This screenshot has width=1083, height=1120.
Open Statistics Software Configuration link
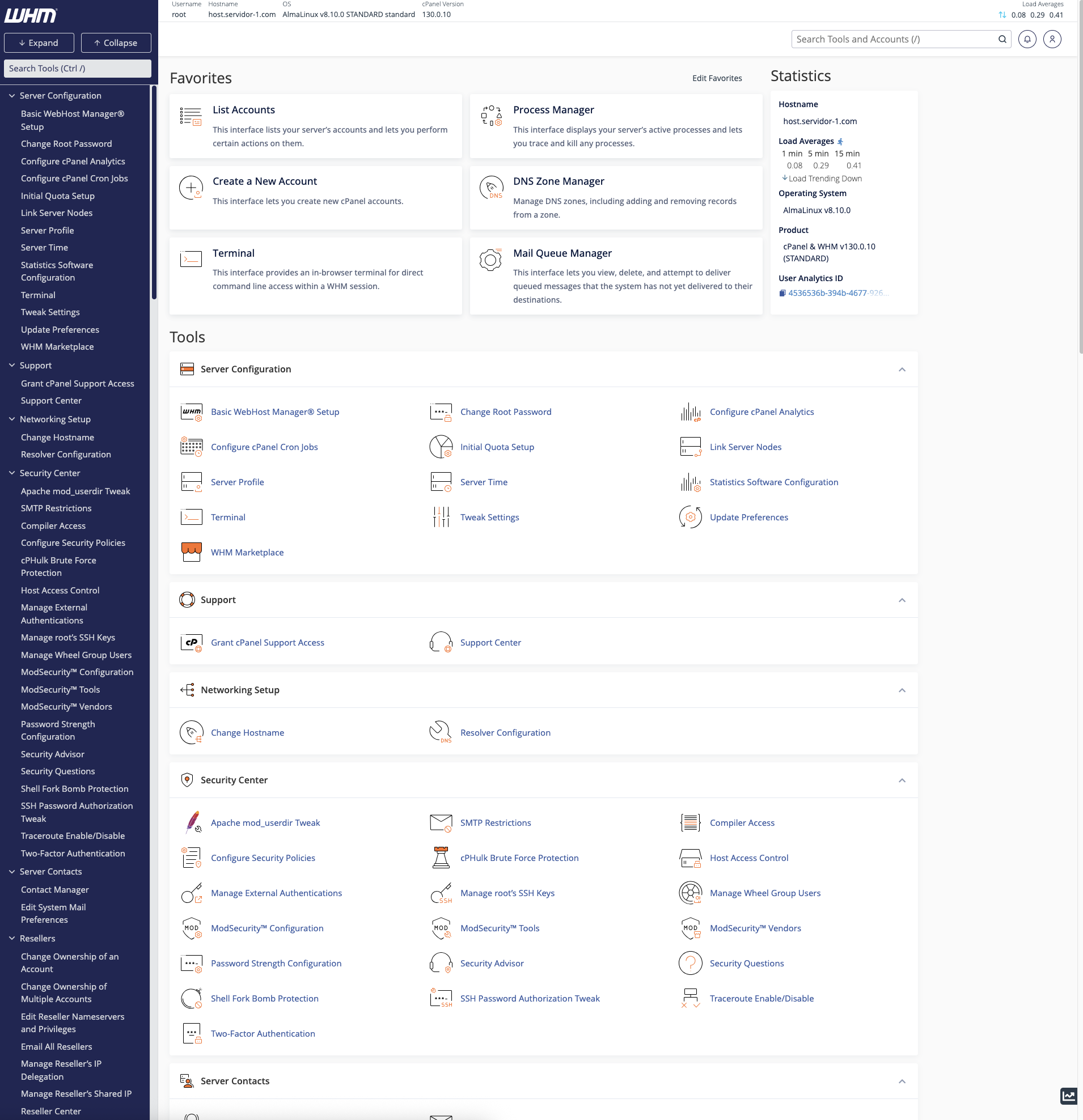click(774, 482)
